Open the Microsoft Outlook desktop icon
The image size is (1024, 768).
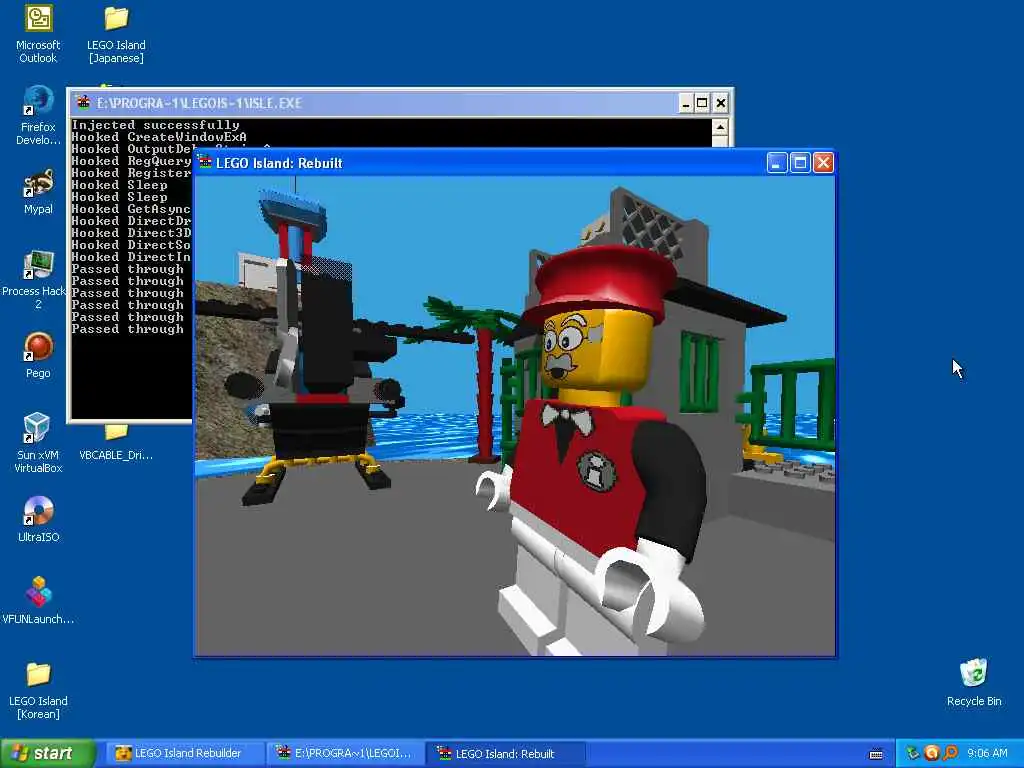click(x=38, y=34)
